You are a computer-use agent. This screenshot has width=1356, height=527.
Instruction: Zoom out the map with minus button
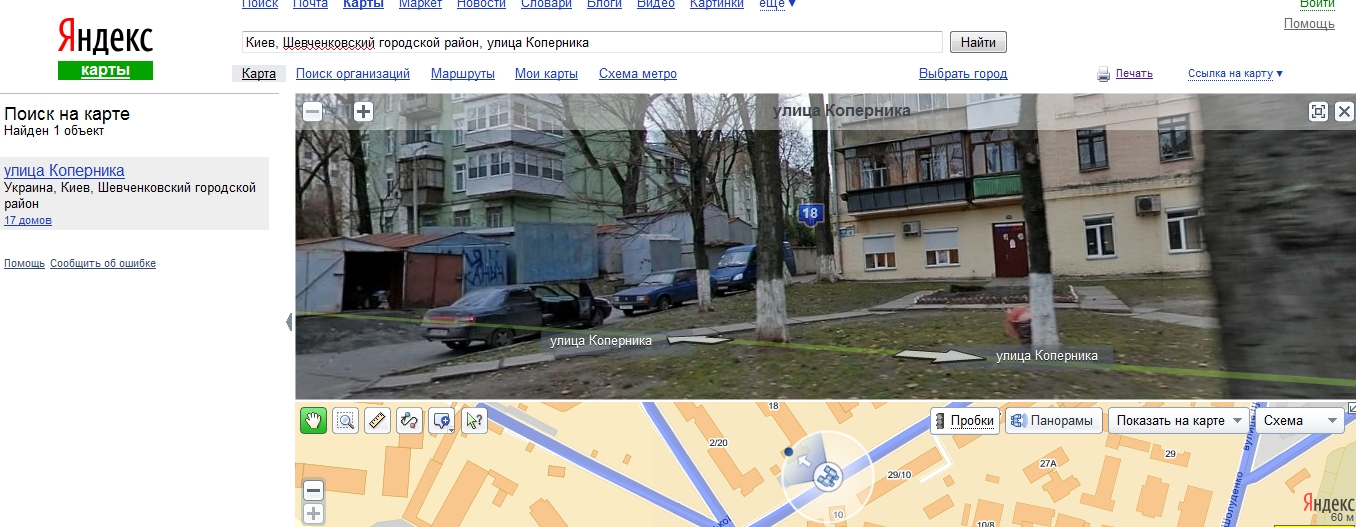tap(313, 491)
